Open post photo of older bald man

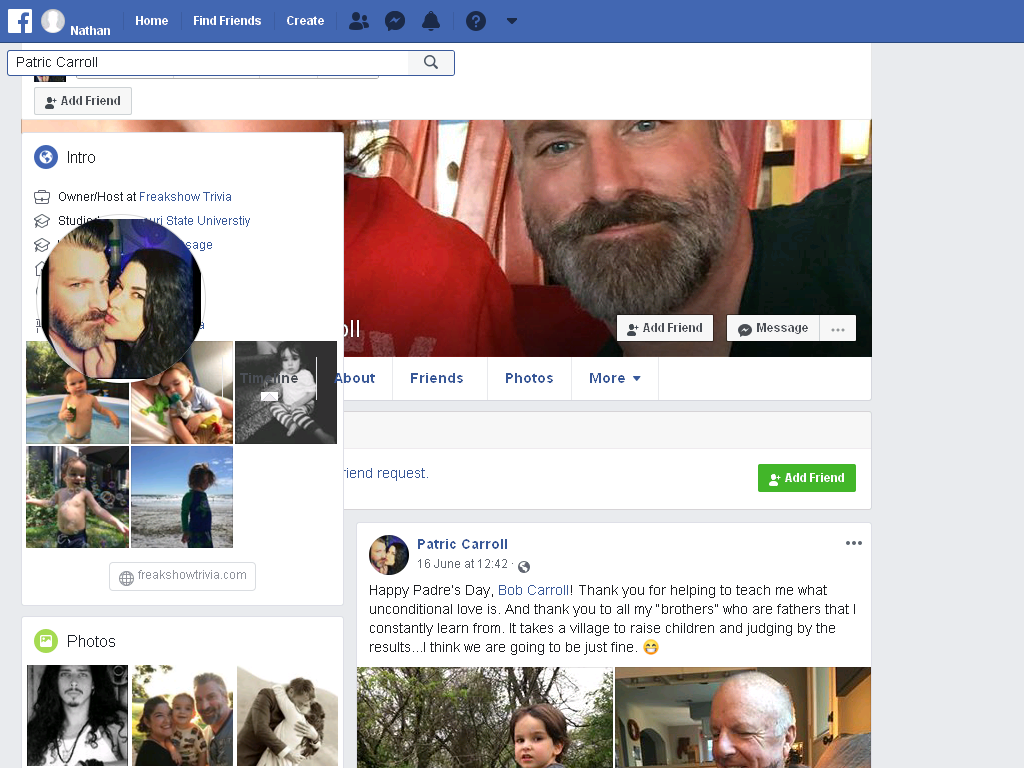click(x=743, y=717)
